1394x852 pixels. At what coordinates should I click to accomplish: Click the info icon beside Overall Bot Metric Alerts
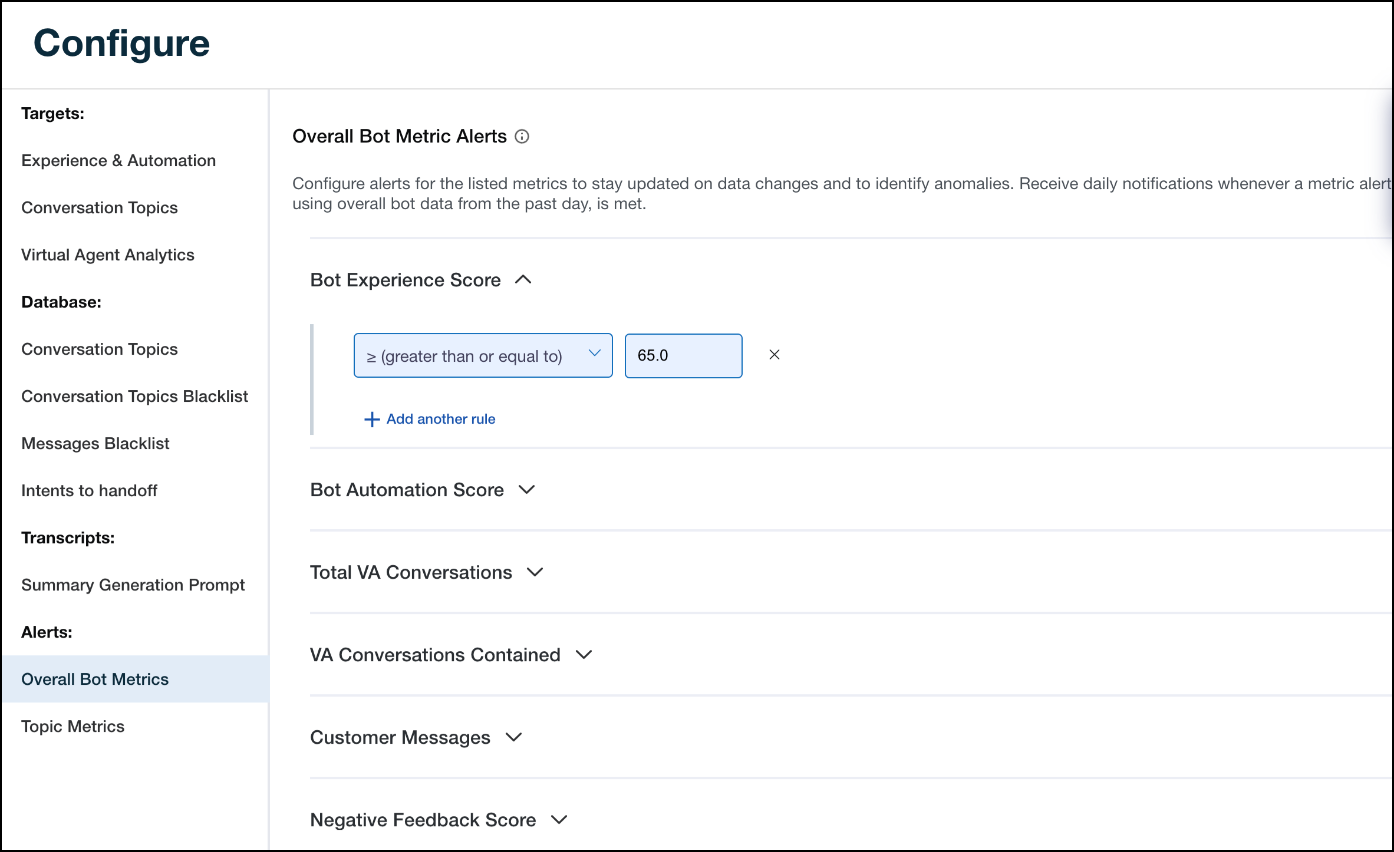(521, 137)
